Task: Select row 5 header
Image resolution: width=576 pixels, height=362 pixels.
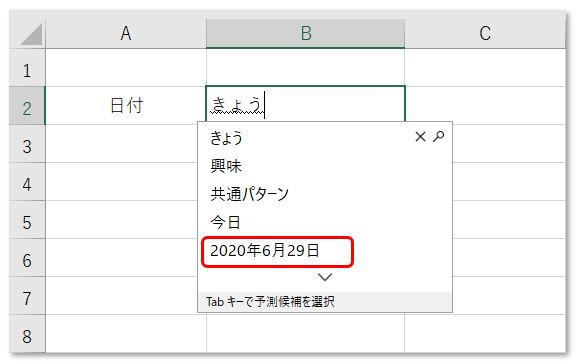Action: point(27,220)
